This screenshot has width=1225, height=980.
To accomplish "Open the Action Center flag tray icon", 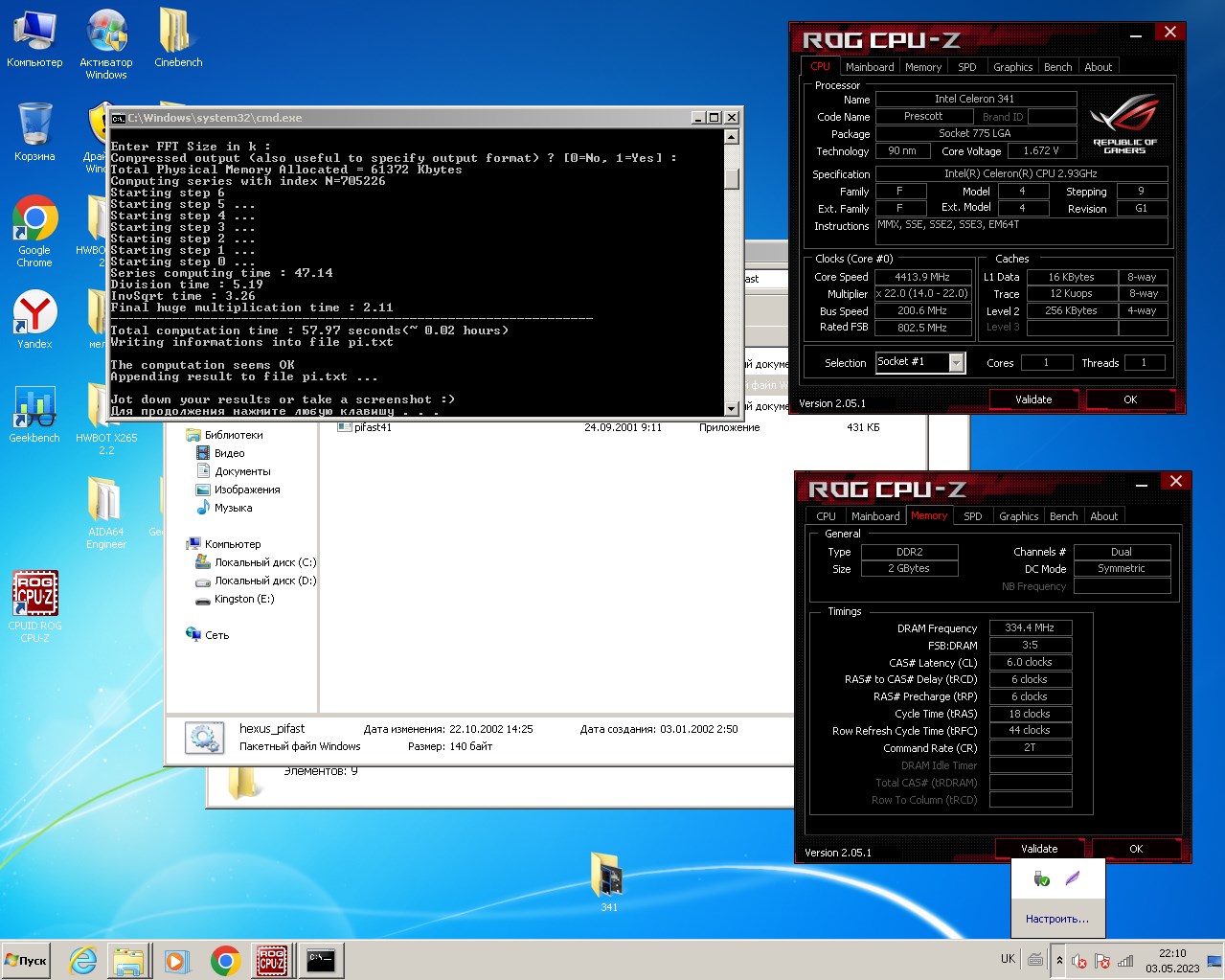I will (1102, 961).
